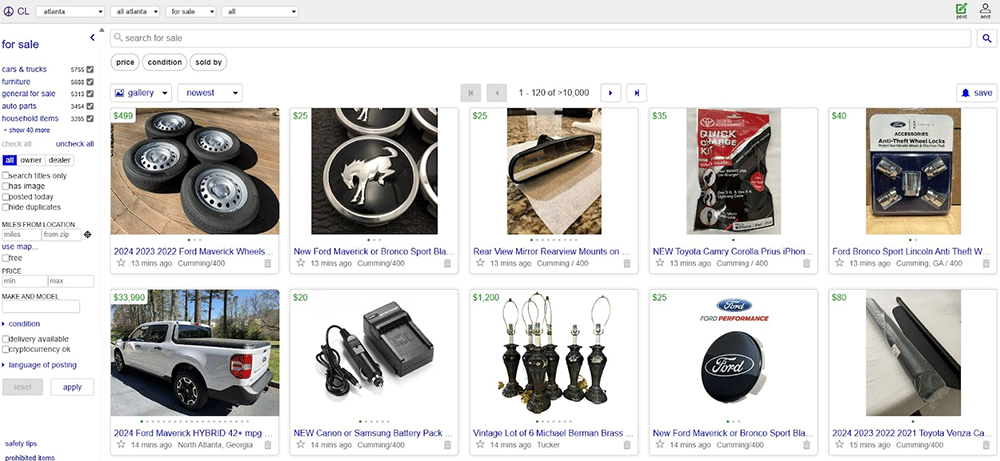Click the locate-me crosshair icon near zip
1000x461 pixels.
click(88, 235)
